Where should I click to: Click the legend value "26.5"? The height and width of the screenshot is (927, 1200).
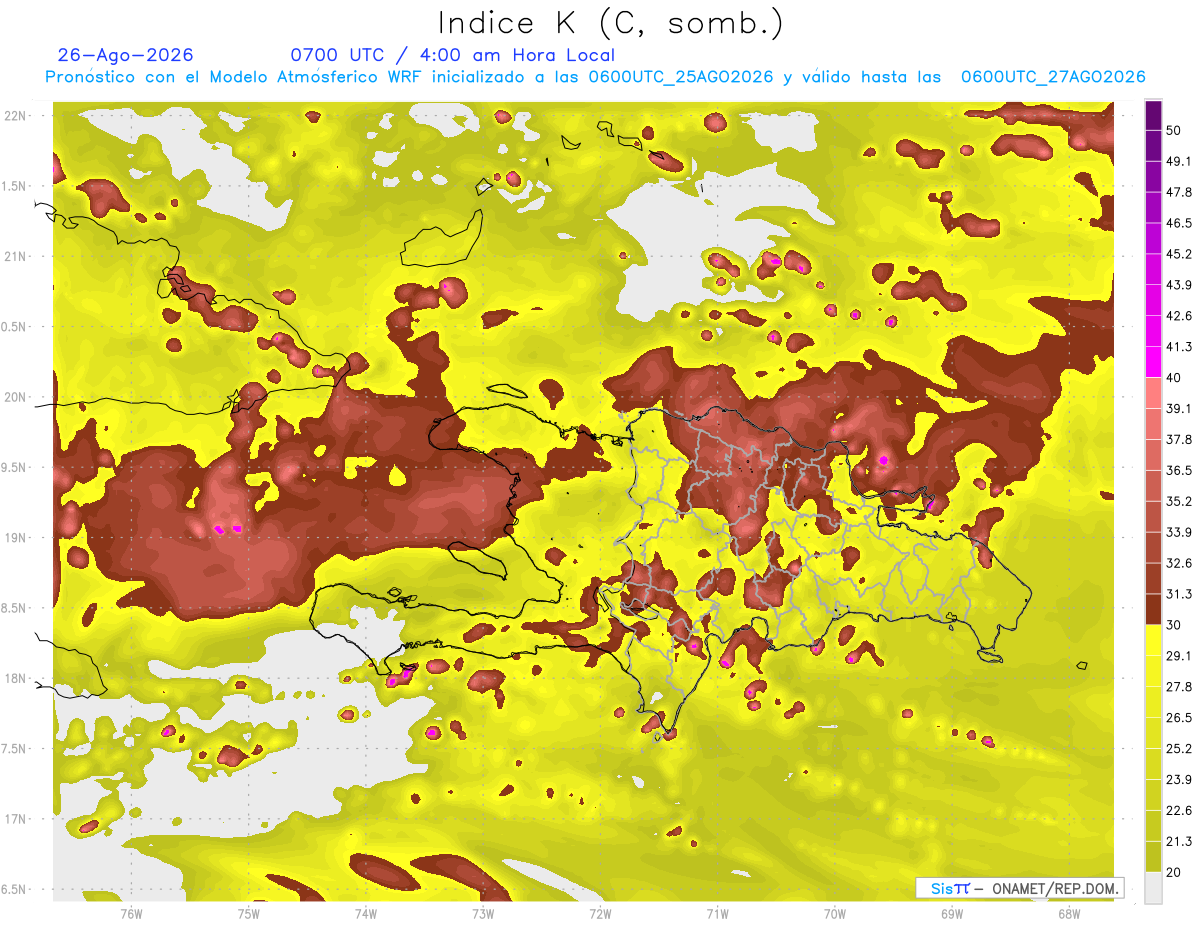tap(1179, 718)
